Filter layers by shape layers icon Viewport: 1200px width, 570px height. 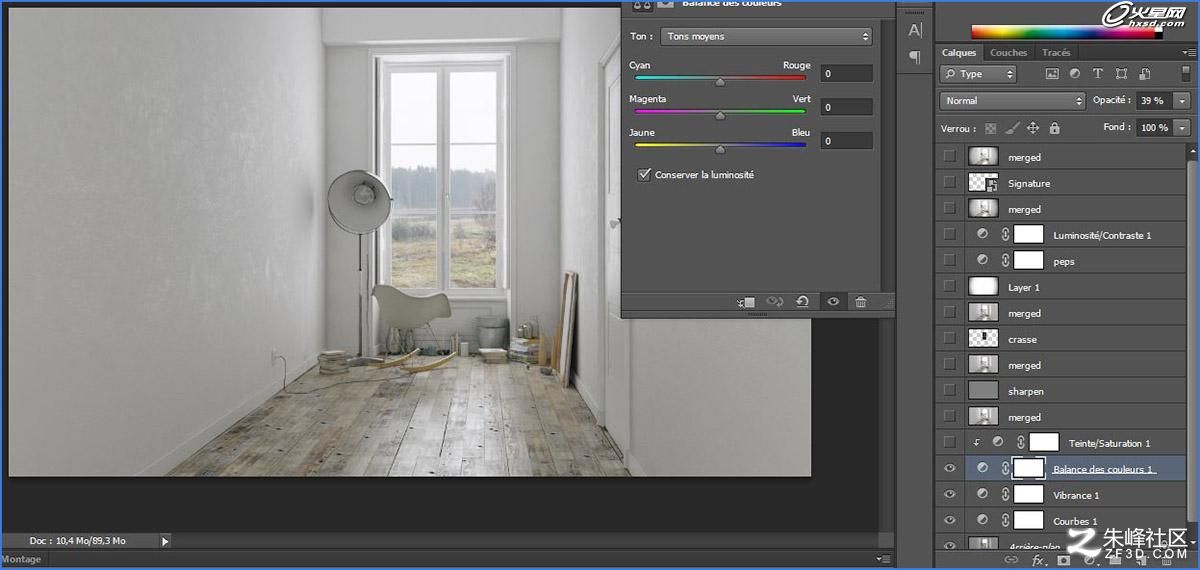[1121, 73]
